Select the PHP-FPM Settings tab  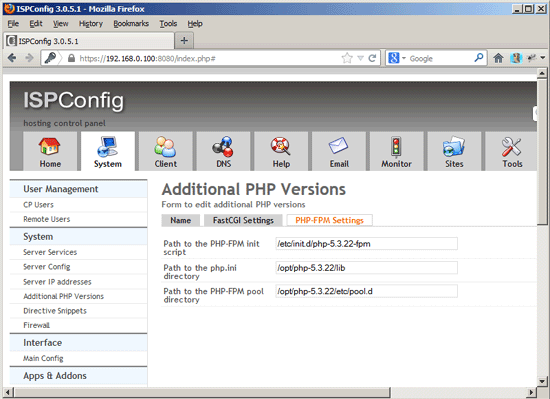(329, 220)
